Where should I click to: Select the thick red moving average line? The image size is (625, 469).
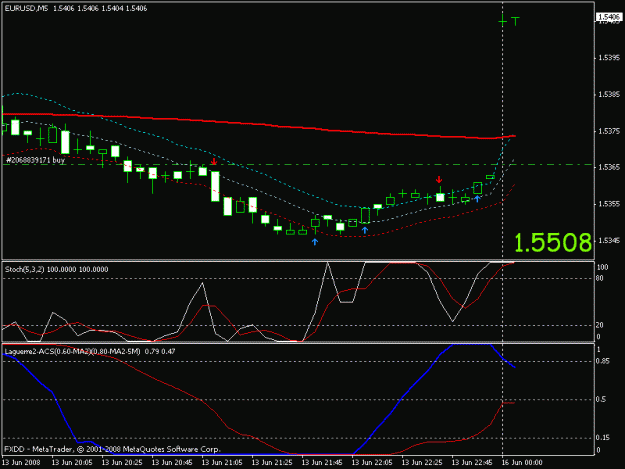(259, 123)
